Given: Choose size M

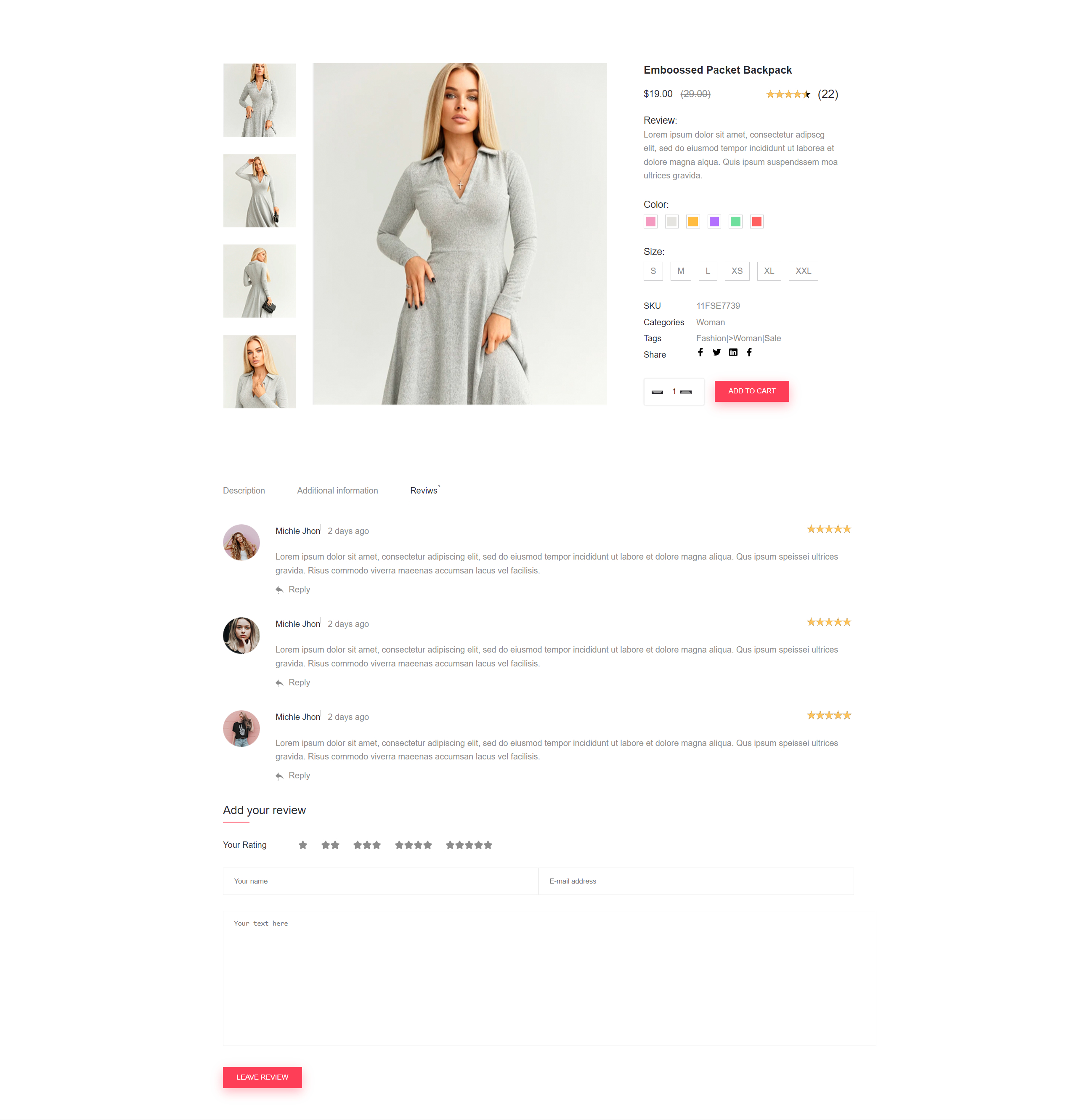Looking at the screenshot, I should click(x=680, y=271).
